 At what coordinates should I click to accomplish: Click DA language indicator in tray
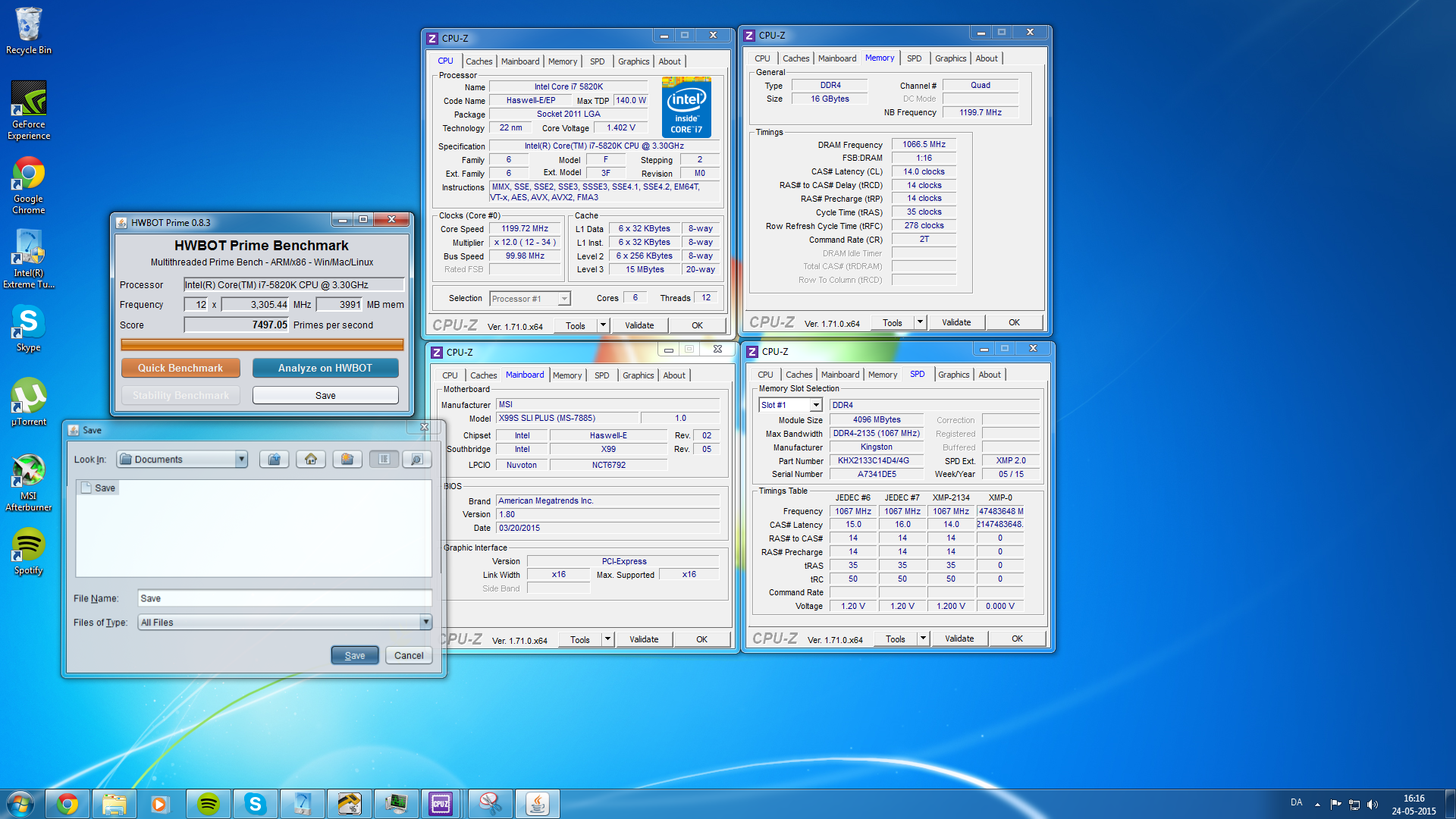pyautogui.click(x=1297, y=802)
